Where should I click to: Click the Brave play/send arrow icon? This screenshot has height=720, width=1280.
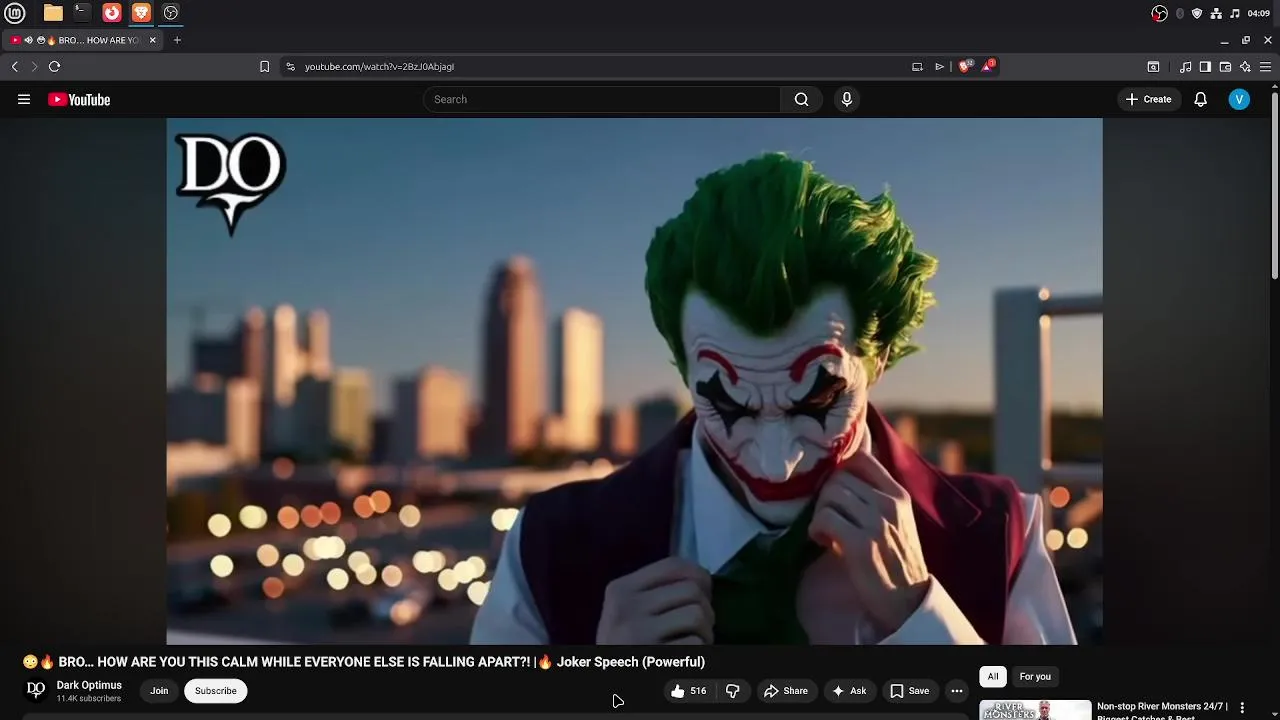click(939, 66)
